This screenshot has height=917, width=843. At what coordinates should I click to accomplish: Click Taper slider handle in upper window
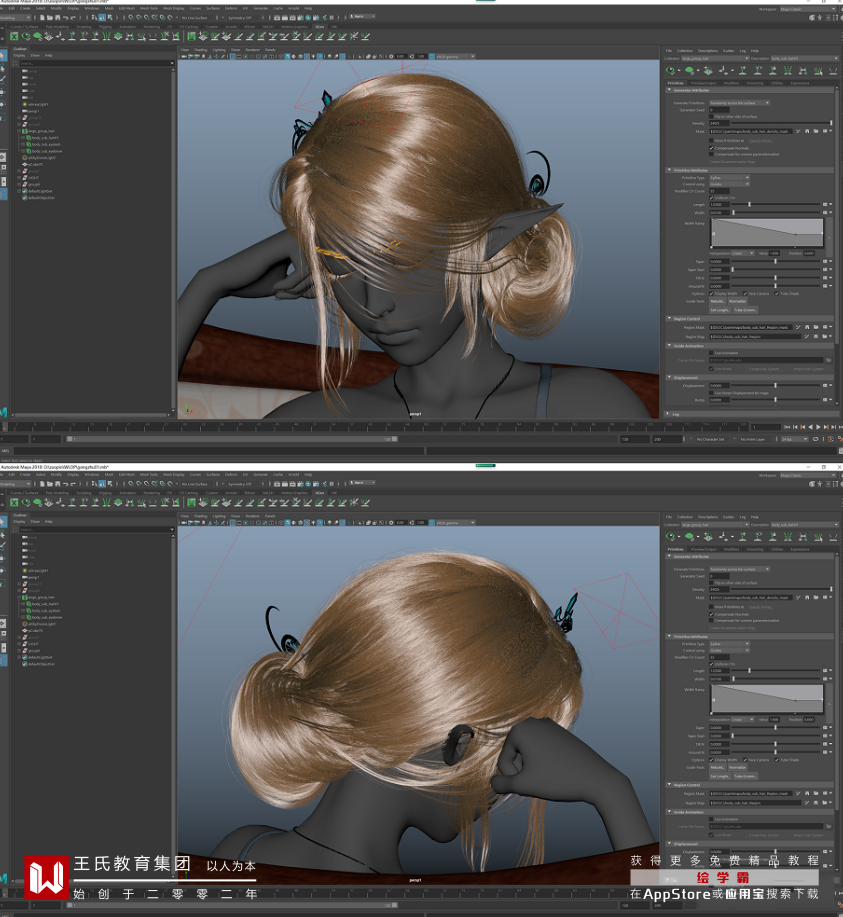pyautogui.click(x=775, y=261)
